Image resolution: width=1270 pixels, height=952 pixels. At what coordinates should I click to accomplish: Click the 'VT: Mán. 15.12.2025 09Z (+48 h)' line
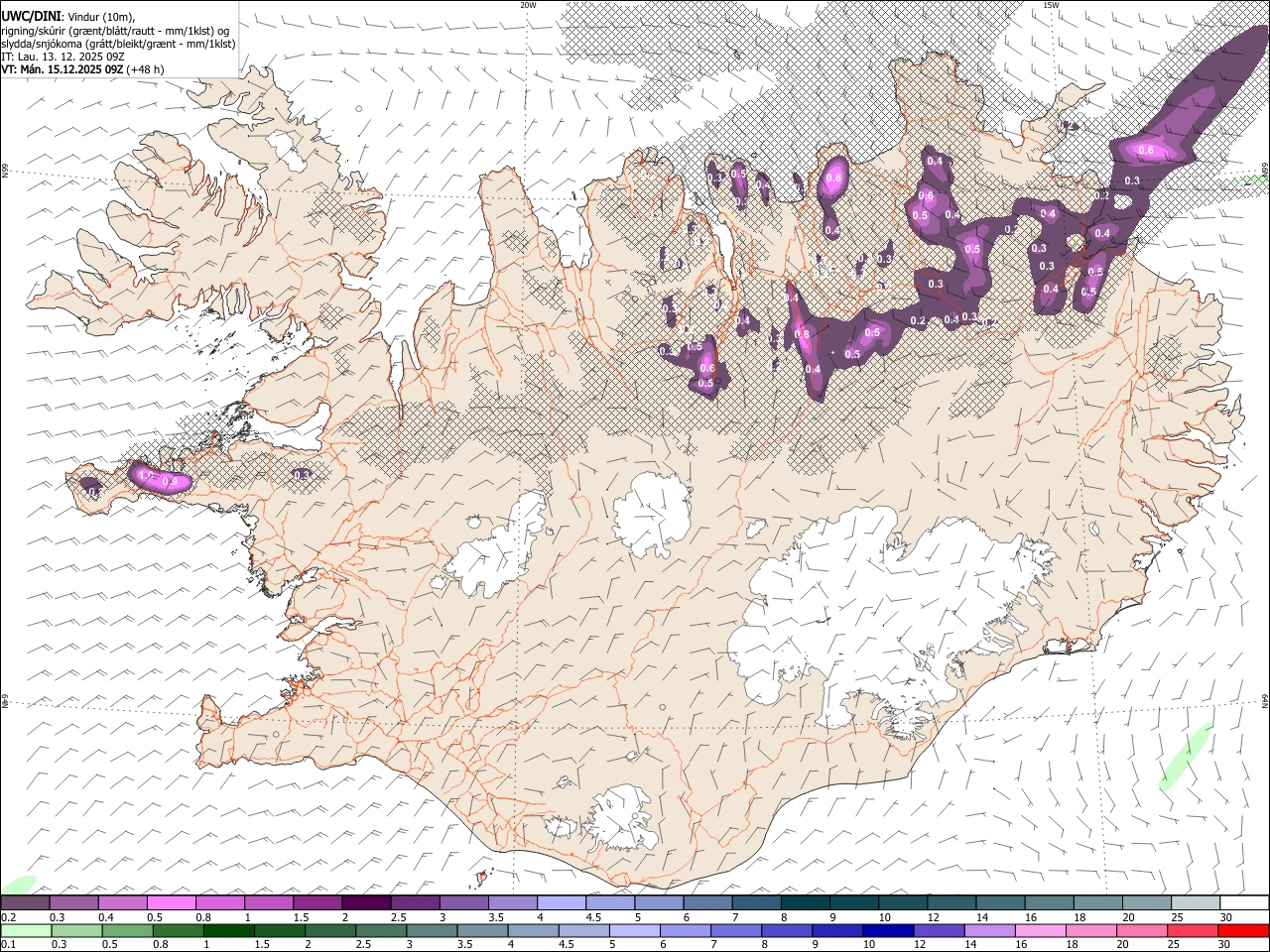[82, 69]
